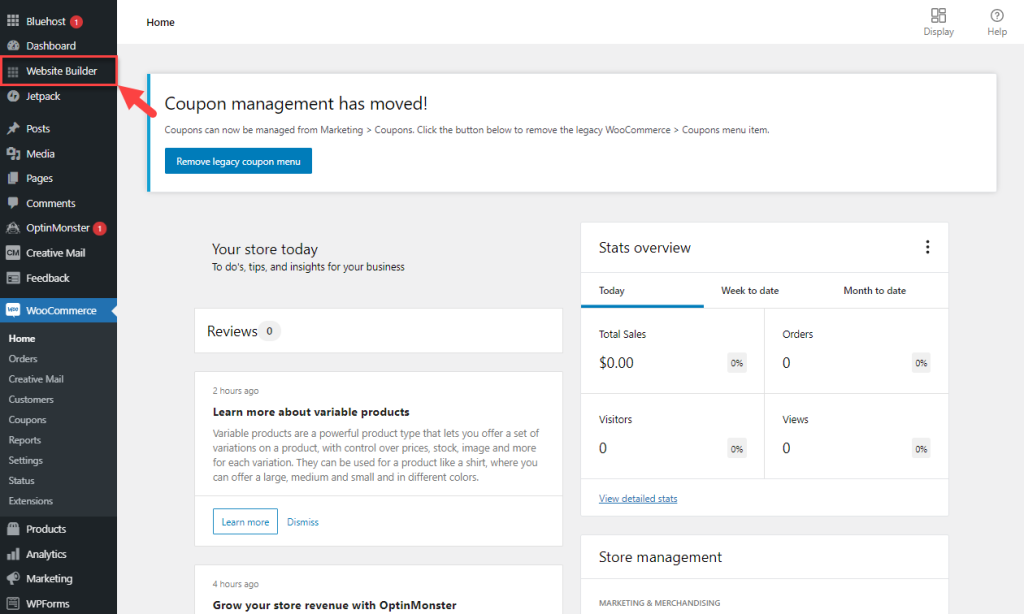
Task: Click the Comments bubble icon
Action: (x=13, y=203)
